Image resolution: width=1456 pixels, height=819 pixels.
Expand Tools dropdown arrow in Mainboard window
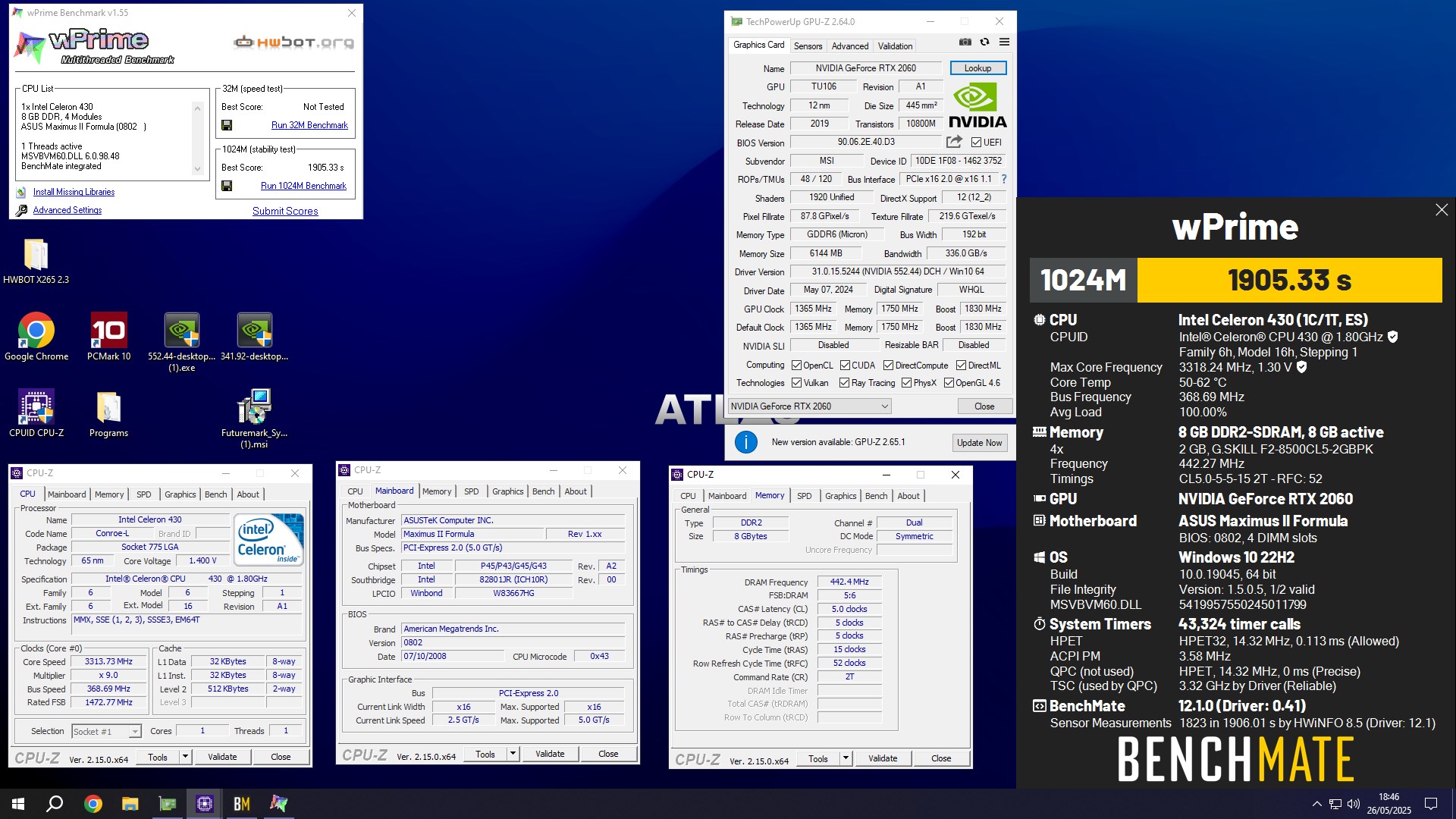tap(513, 754)
